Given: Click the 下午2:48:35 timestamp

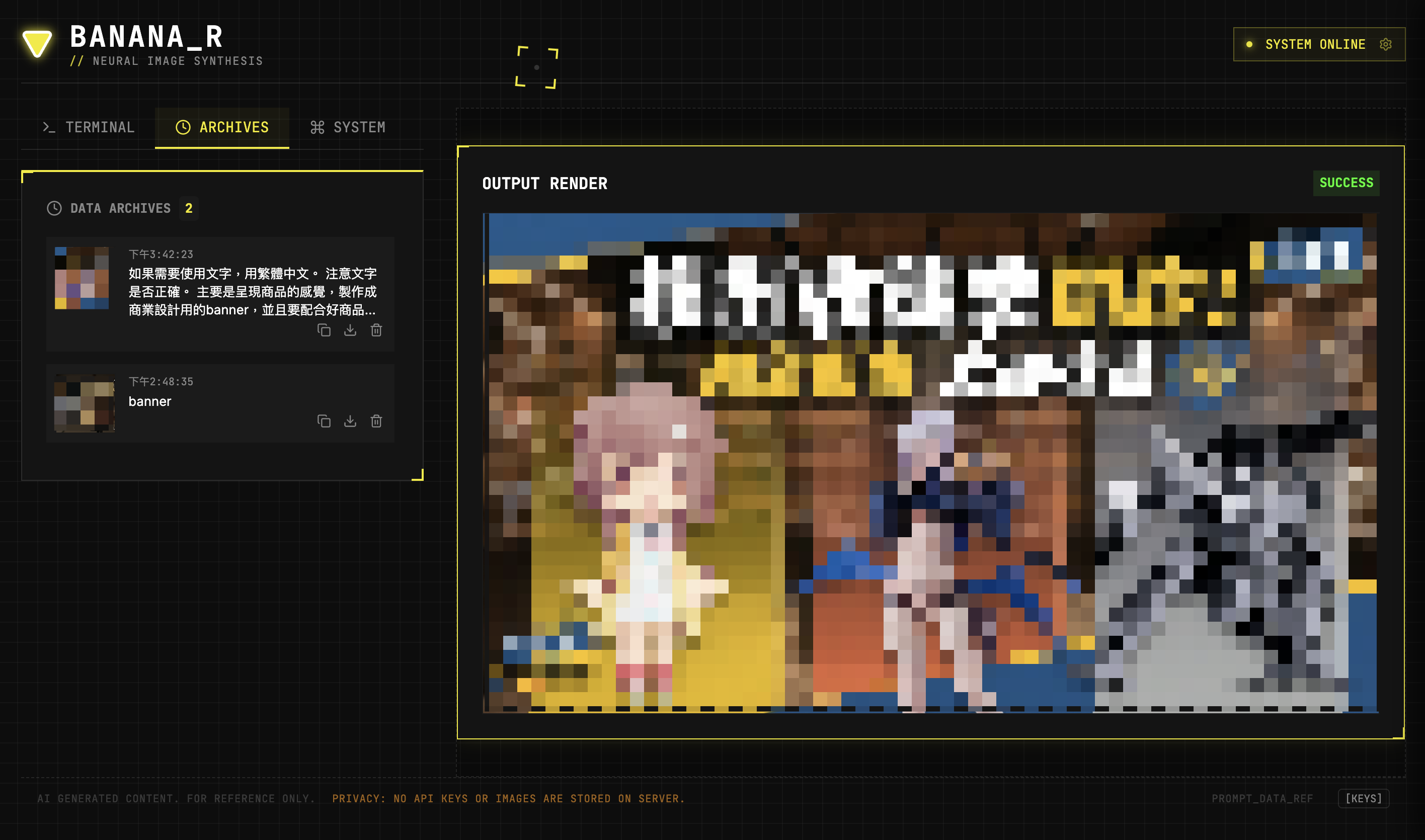Looking at the screenshot, I should [161, 381].
